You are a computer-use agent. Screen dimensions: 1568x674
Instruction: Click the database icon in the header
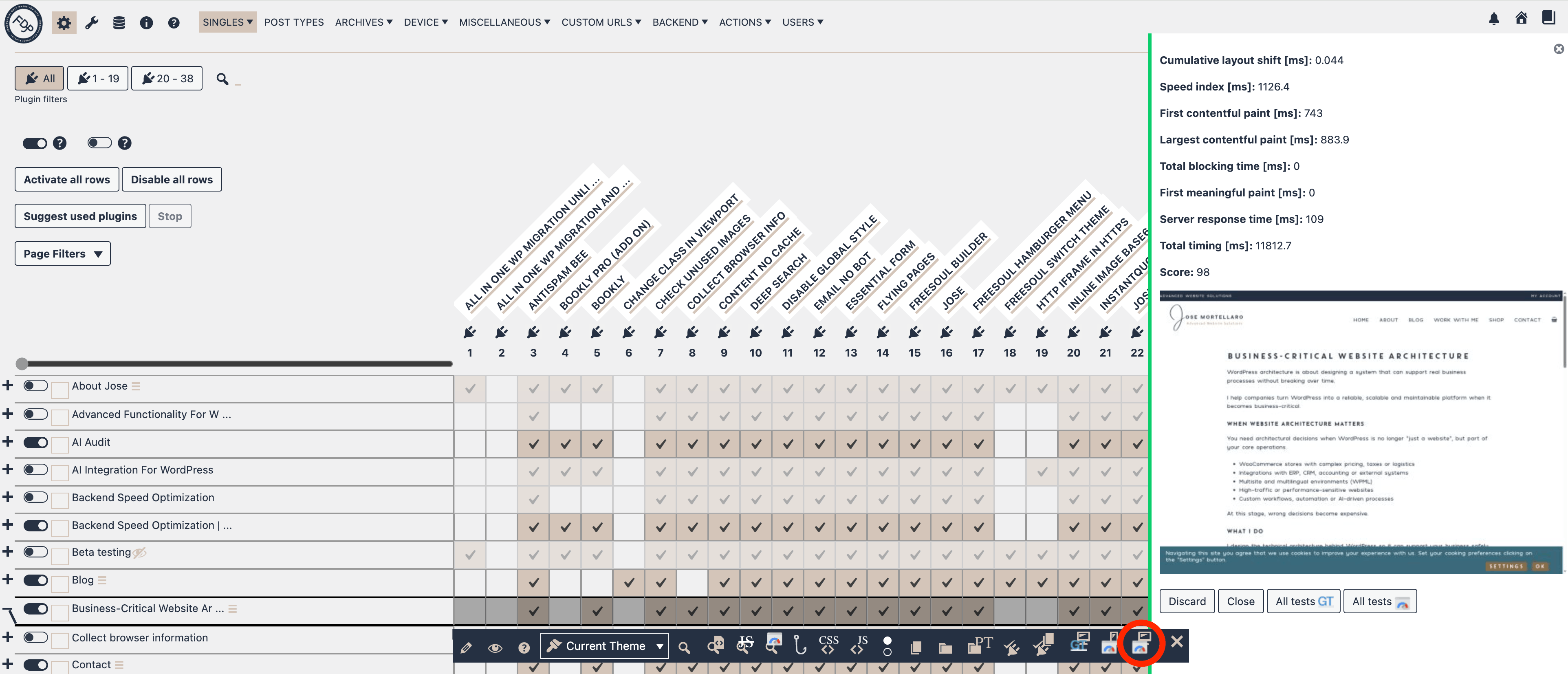pyautogui.click(x=119, y=22)
